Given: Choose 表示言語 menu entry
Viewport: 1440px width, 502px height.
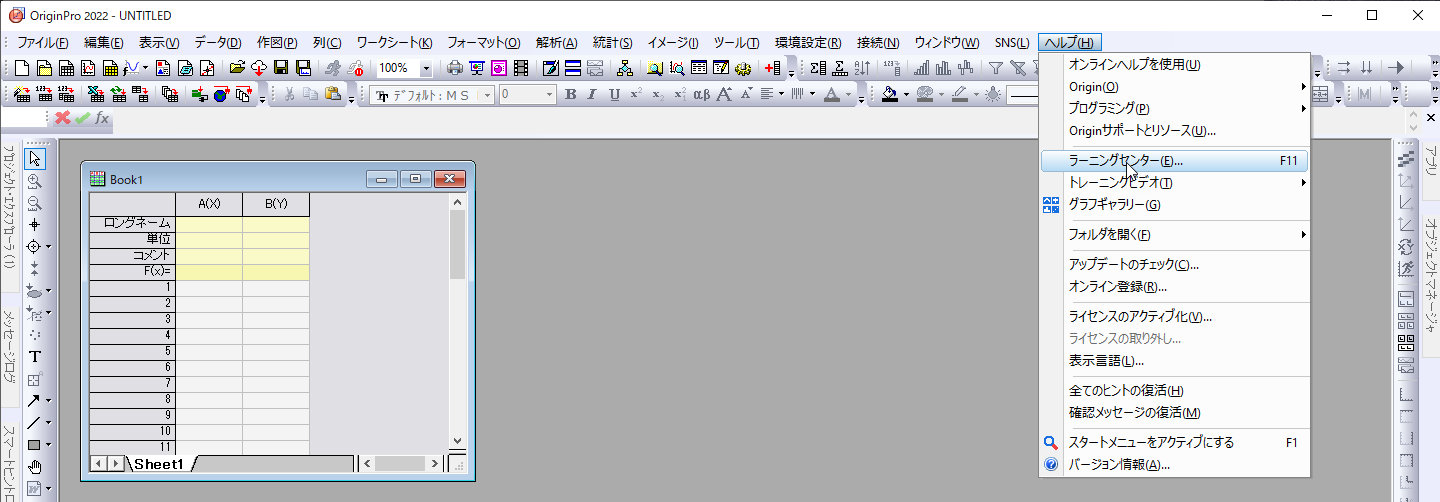Looking at the screenshot, I should (x=1174, y=361).
